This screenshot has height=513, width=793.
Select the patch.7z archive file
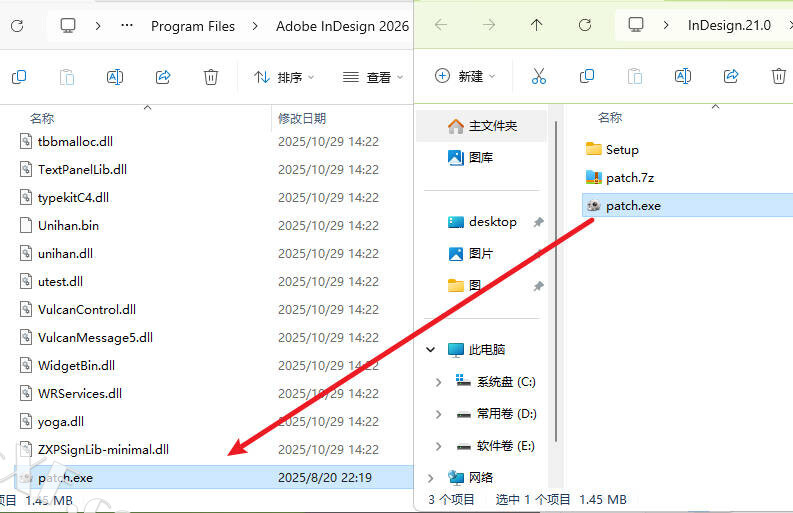(x=629, y=177)
